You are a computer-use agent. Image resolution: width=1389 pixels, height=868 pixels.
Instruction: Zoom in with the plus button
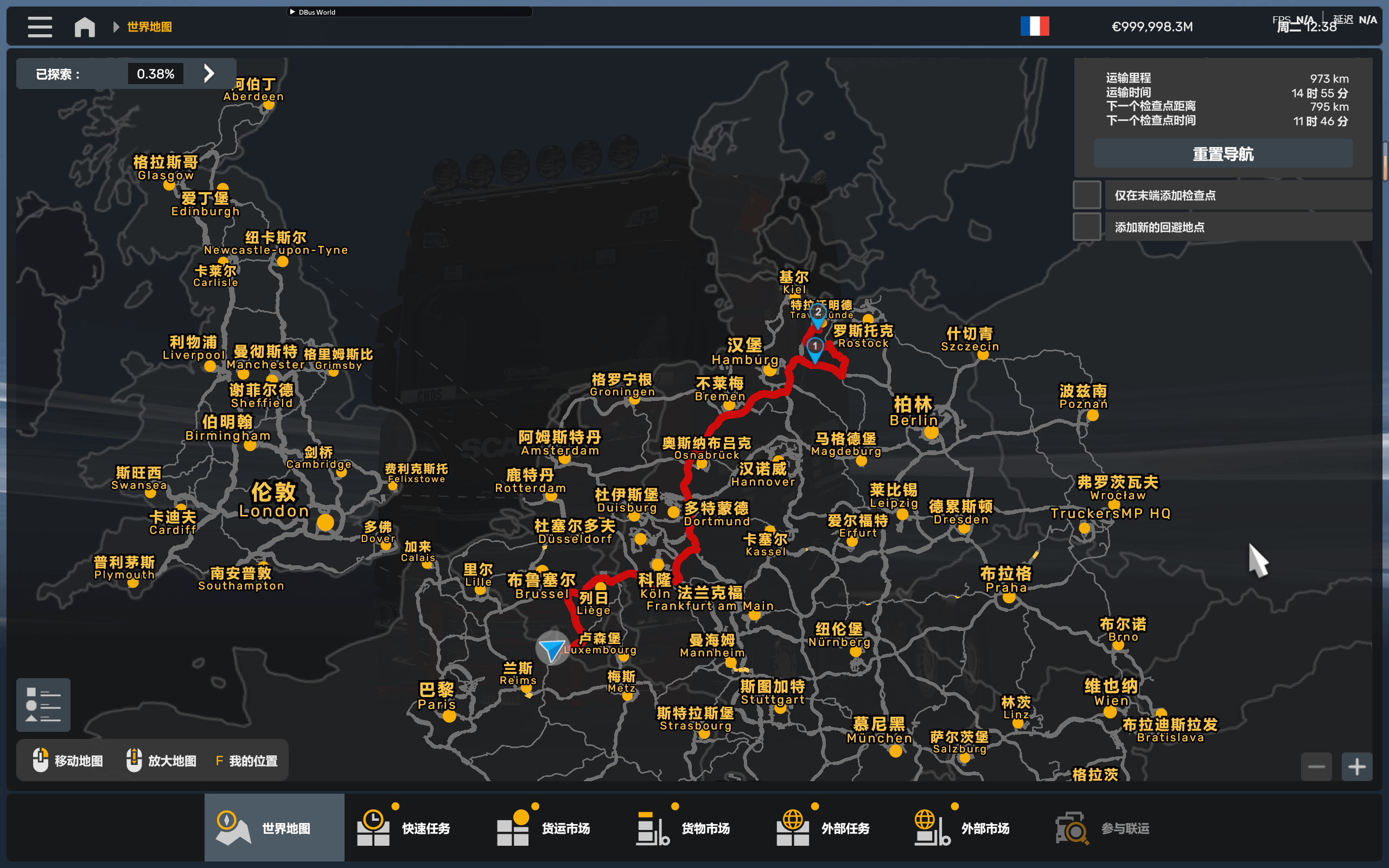[x=1356, y=767]
